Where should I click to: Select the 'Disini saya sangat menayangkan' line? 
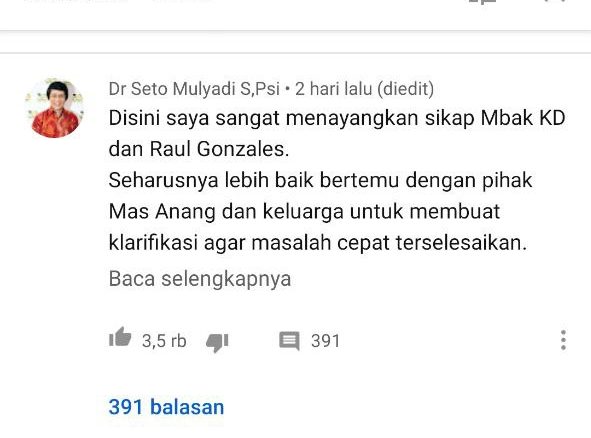tap(337, 118)
